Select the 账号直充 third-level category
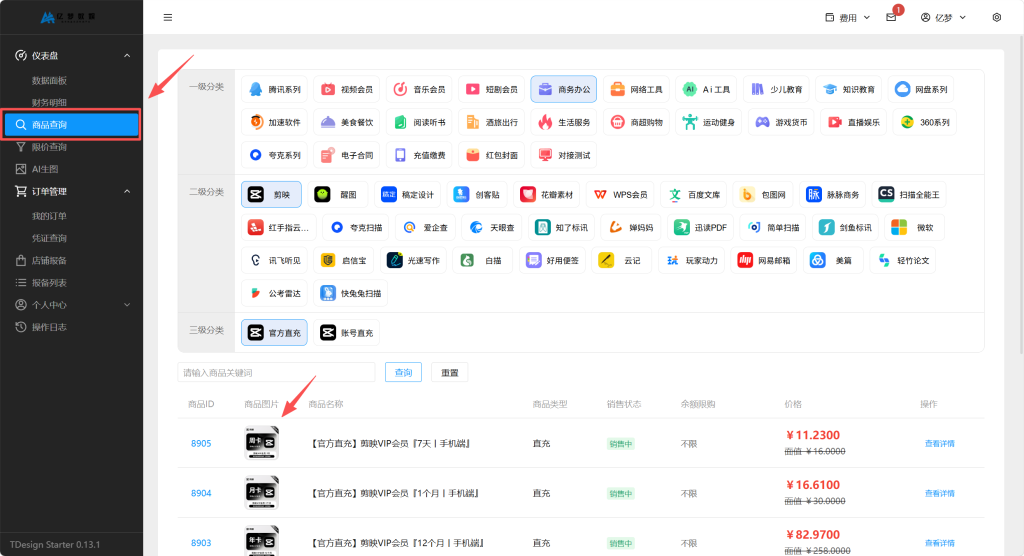The height and width of the screenshot is (556, 1024). [347, 333]
